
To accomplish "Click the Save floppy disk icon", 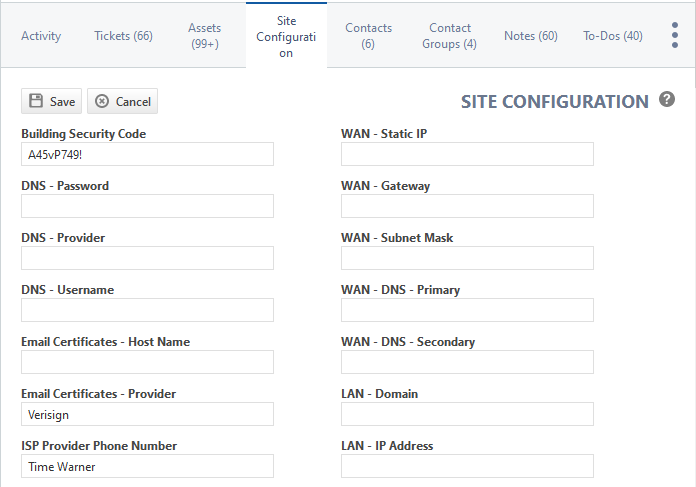I will click(36, 101).
